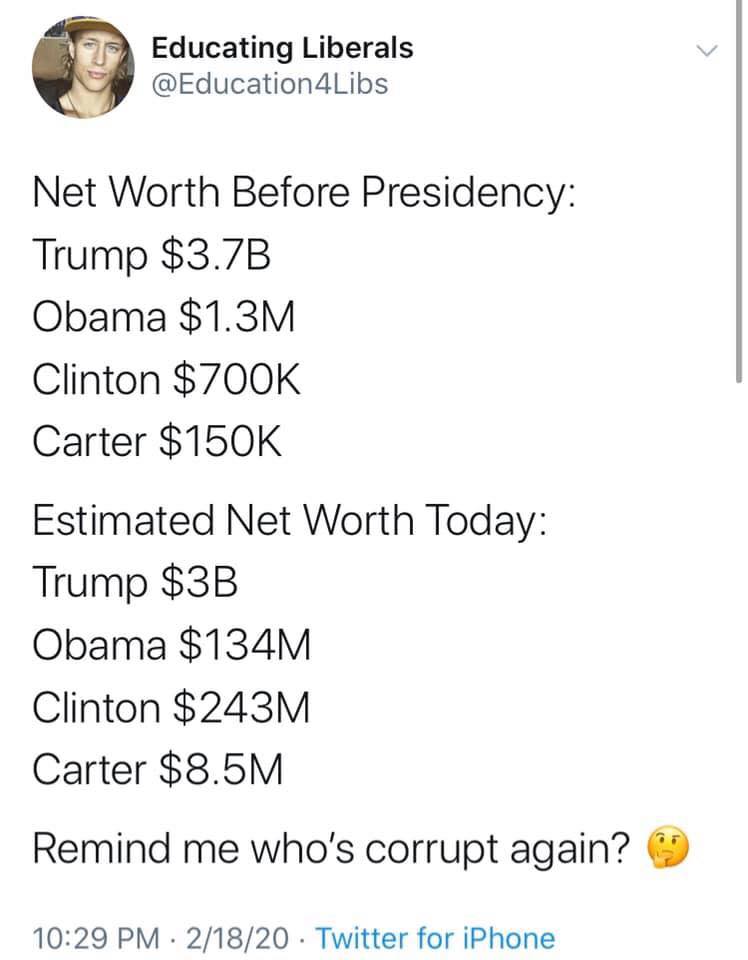The image size is (748, 960).
Task: Click the Obama $134M line
Action: pyautogui.click(x=171, y=645)
